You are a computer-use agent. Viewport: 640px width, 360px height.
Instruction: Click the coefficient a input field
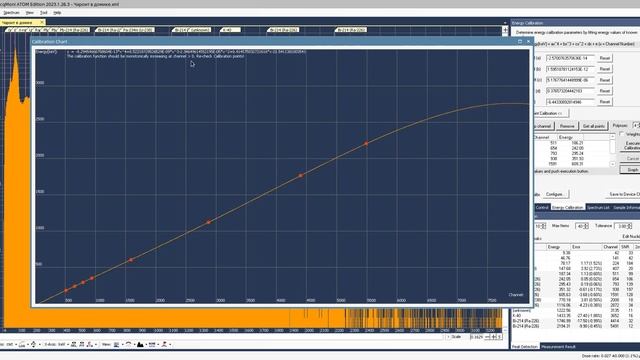tap(570, 58)
